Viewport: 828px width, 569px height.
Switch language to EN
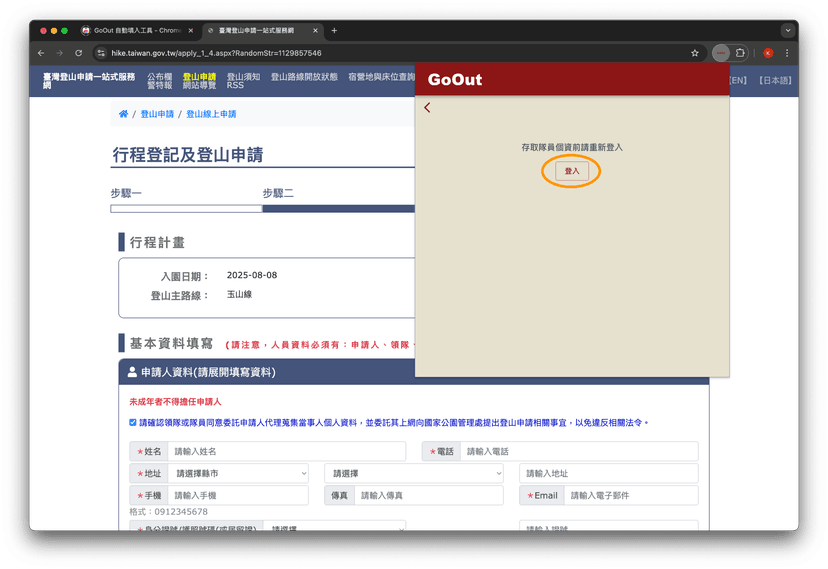(x=738, y=80)
